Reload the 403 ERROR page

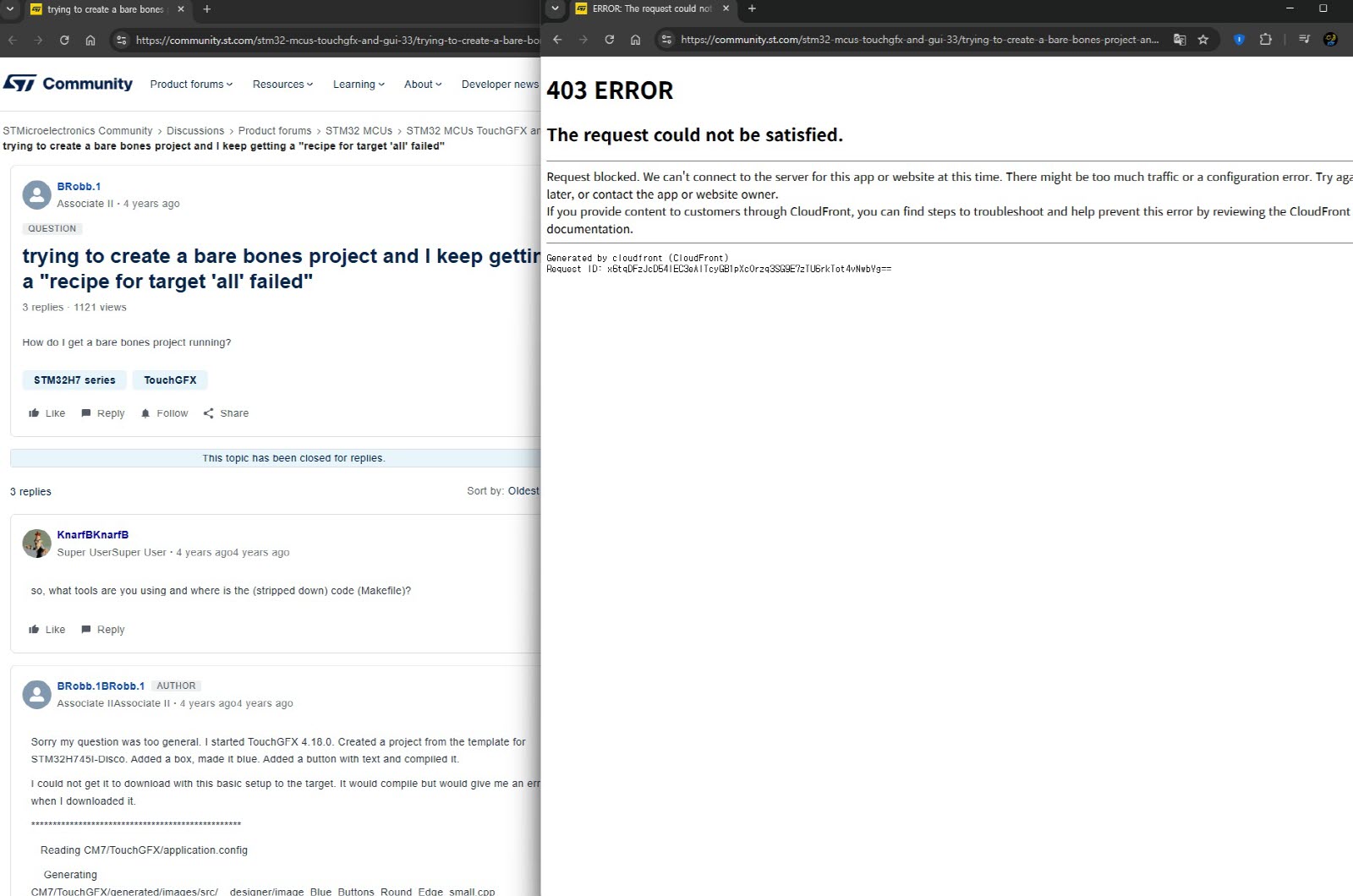(609, 40)
